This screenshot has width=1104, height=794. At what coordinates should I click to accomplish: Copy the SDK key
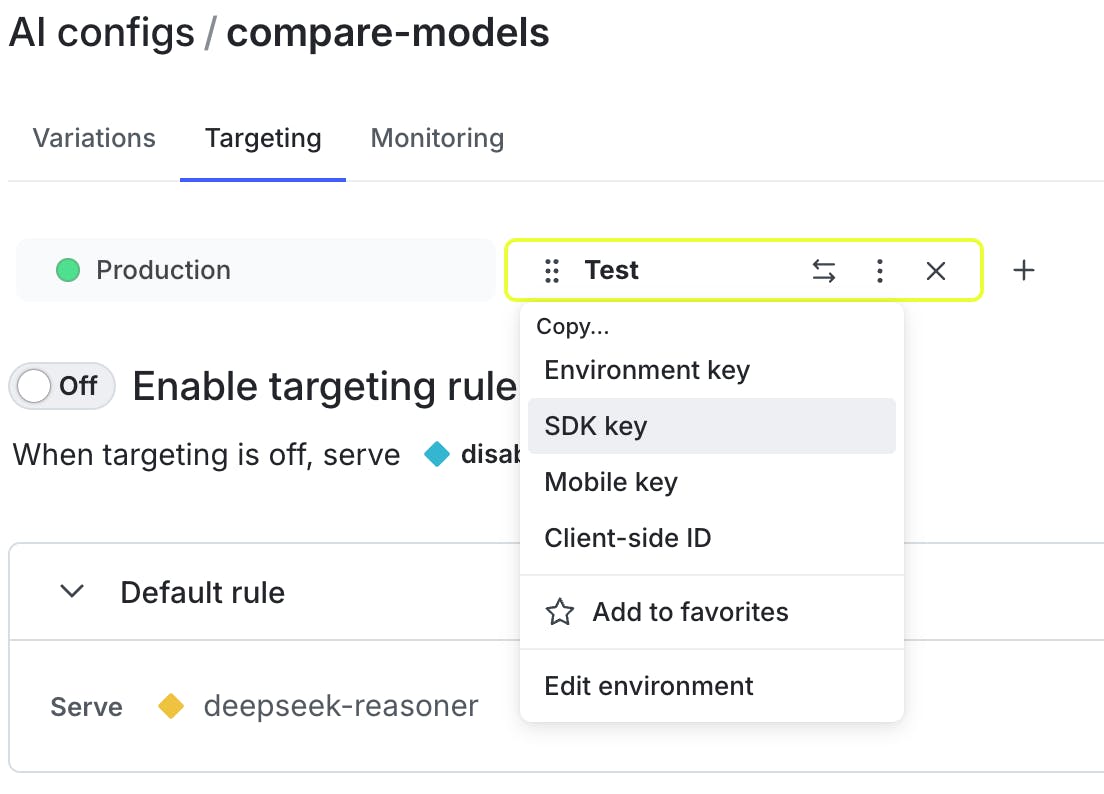point(596,426)
